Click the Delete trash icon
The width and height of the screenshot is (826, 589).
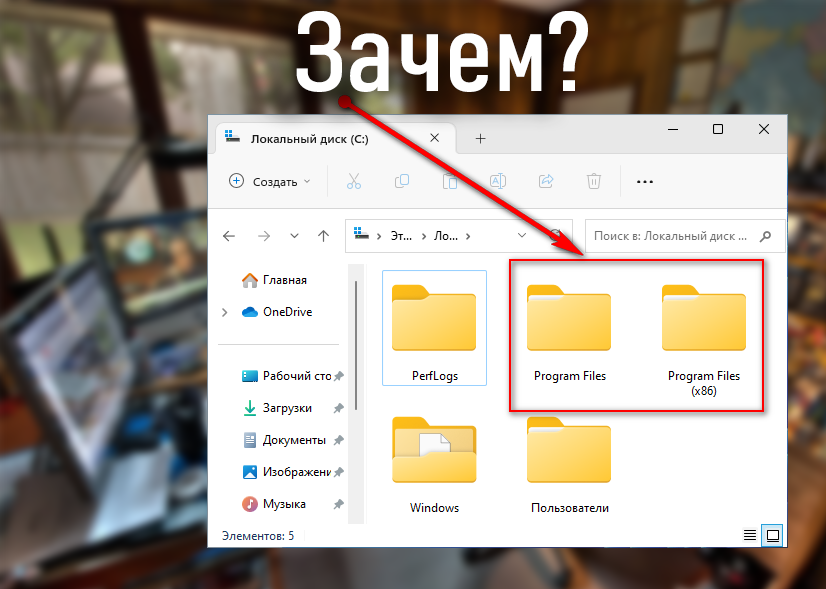click(594, 181)
